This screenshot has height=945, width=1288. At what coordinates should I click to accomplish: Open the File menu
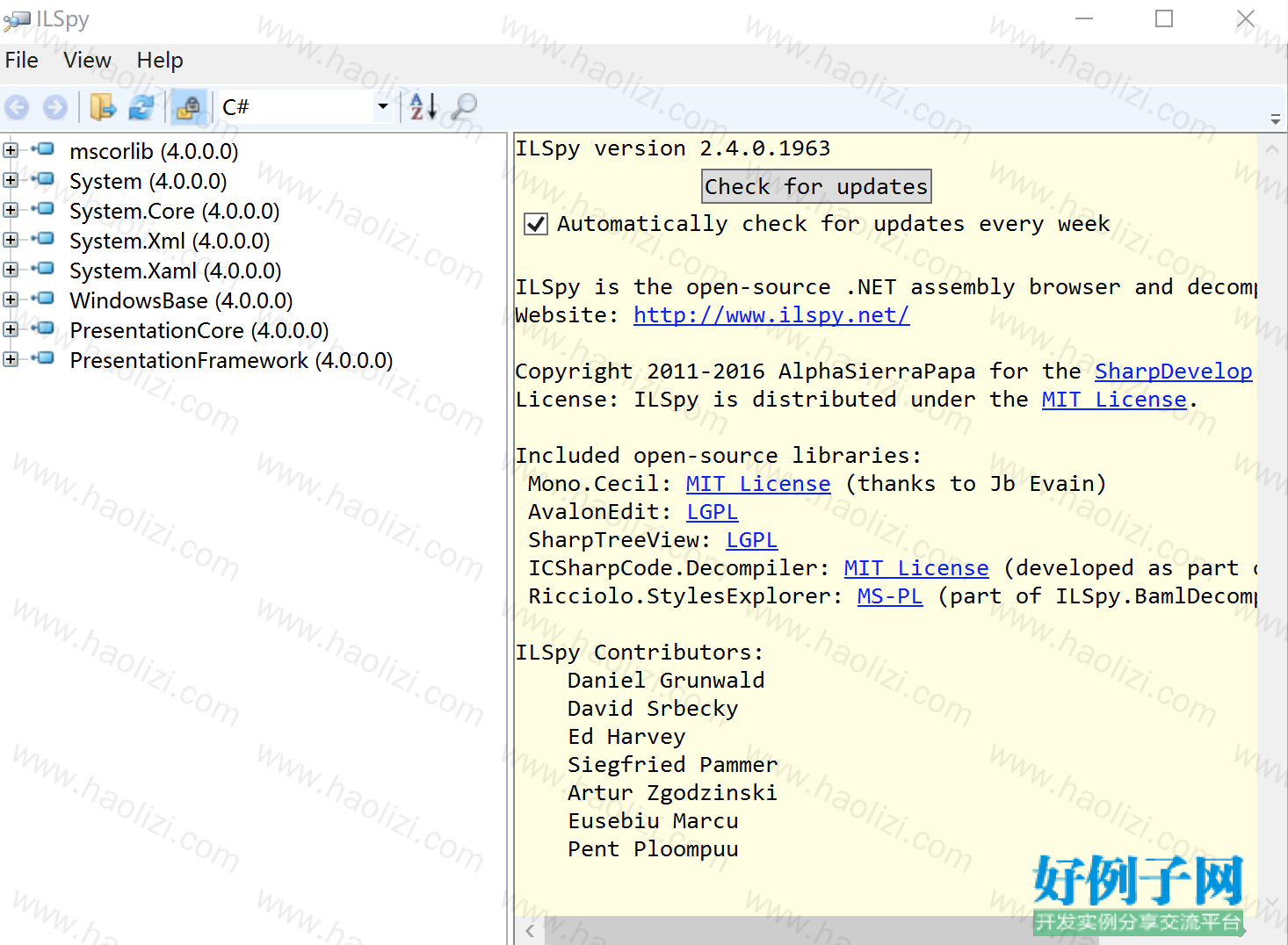pyautogui.click(x=22, y=61)
